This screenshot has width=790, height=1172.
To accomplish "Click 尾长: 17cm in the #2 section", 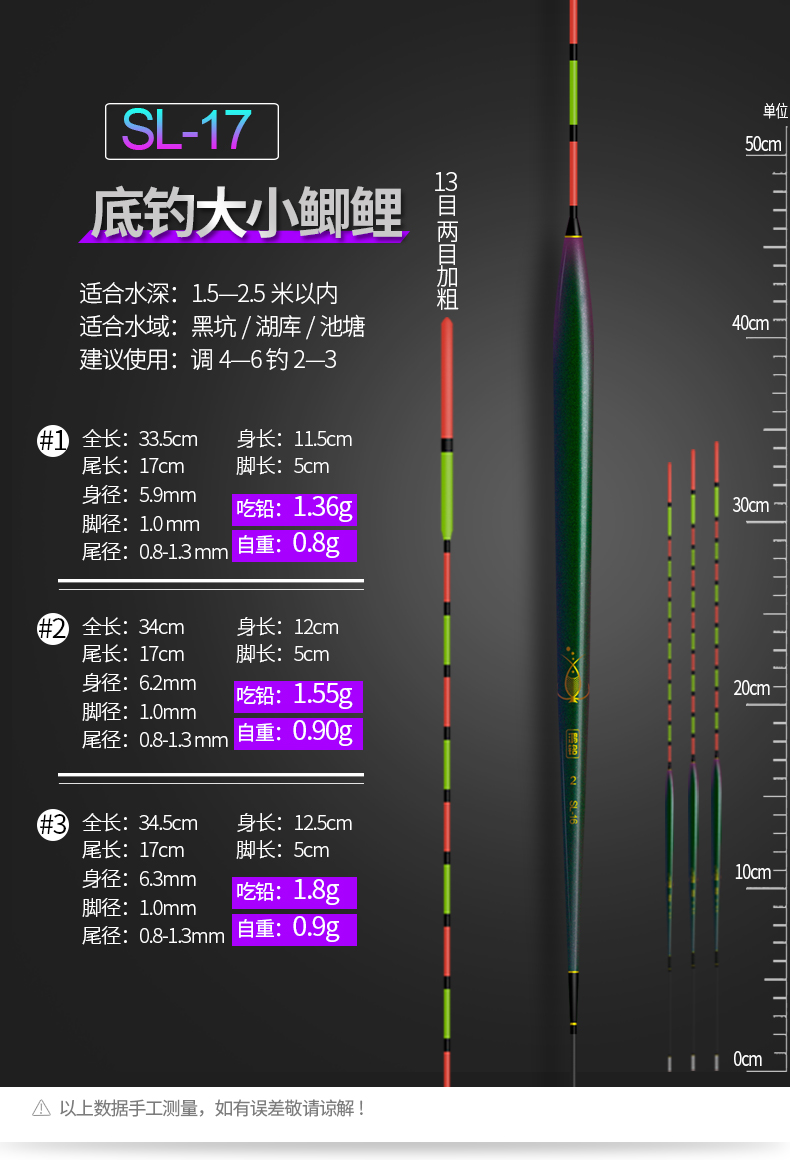I will click(x=133, y=654).
